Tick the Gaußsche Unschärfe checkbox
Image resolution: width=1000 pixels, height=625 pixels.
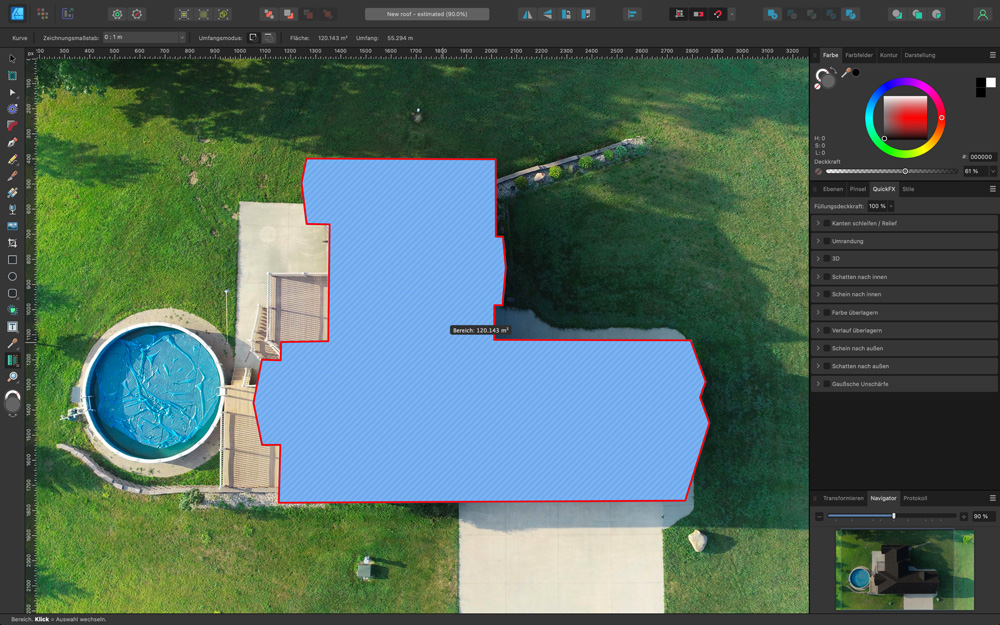(x=826, y=384)
